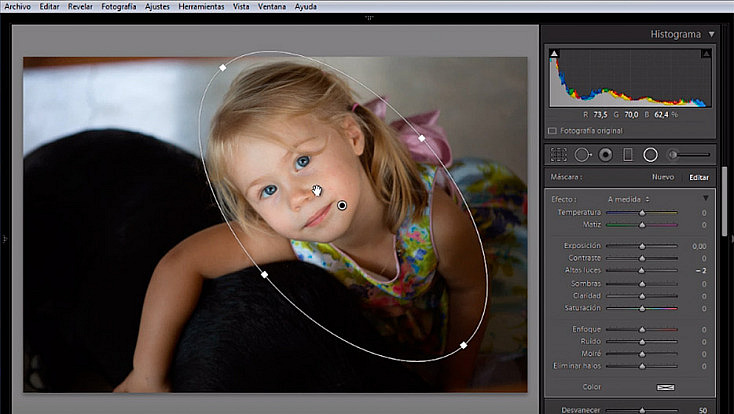
Task: Adjust the Eliminar halos slider handle
Action: click(642, 366)
